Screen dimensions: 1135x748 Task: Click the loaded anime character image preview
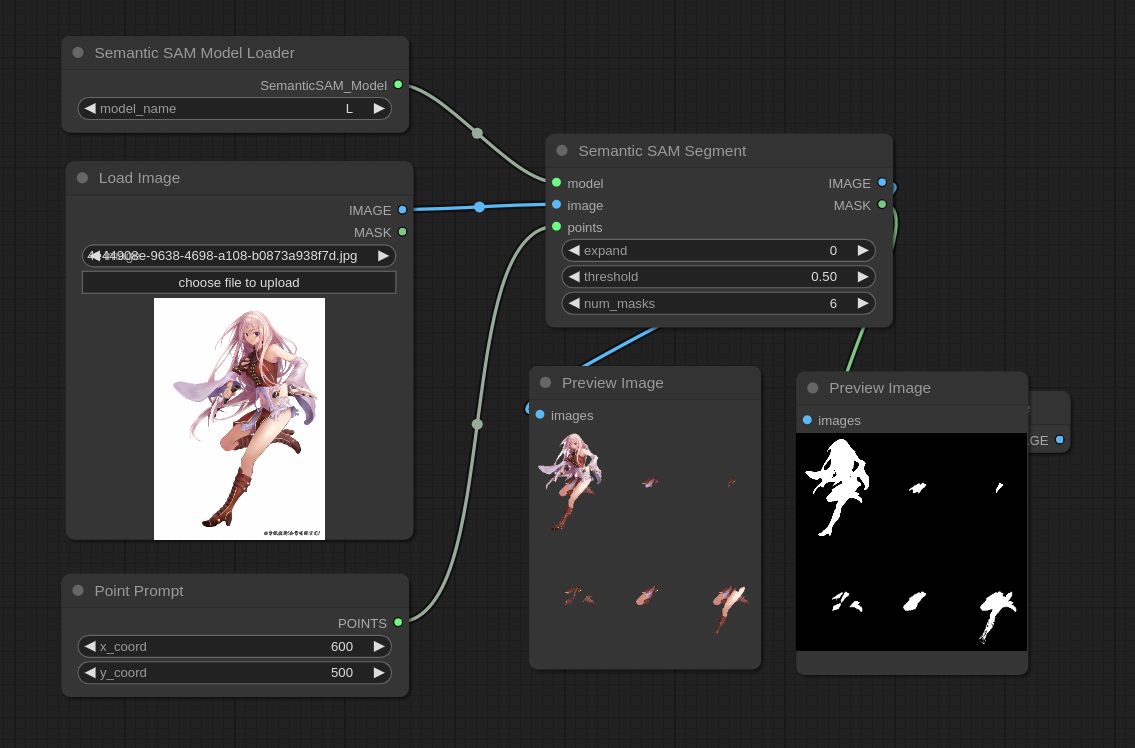tap(240, 419)
